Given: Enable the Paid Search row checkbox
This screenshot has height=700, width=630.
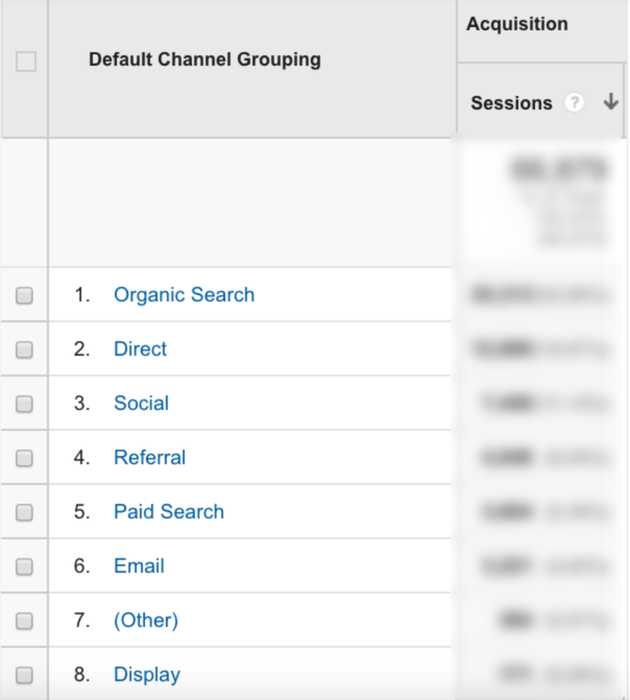Looking at the screenshot, I should [25, 512].
